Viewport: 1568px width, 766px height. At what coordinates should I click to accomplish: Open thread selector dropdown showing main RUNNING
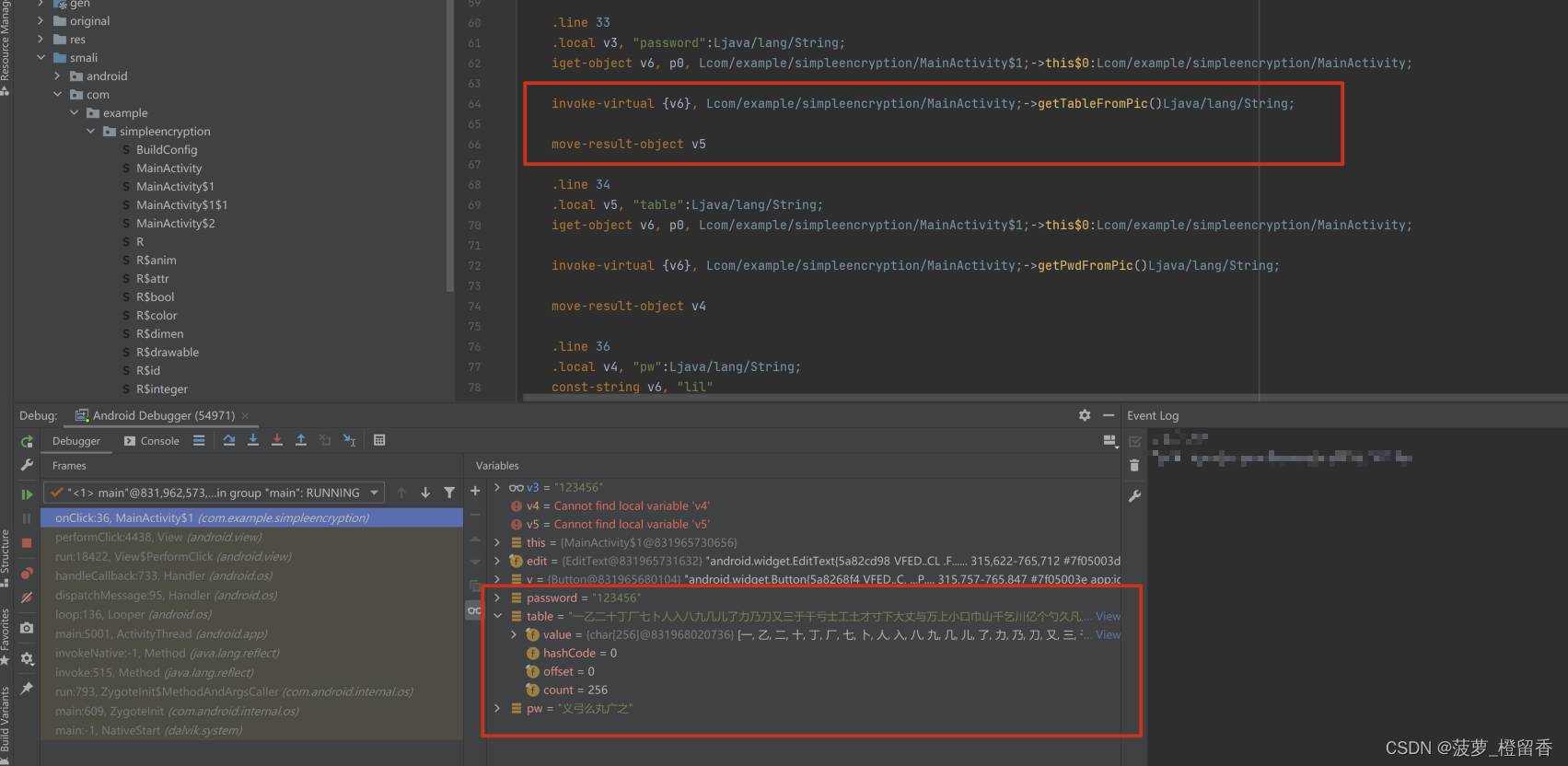tap(214, 493)
